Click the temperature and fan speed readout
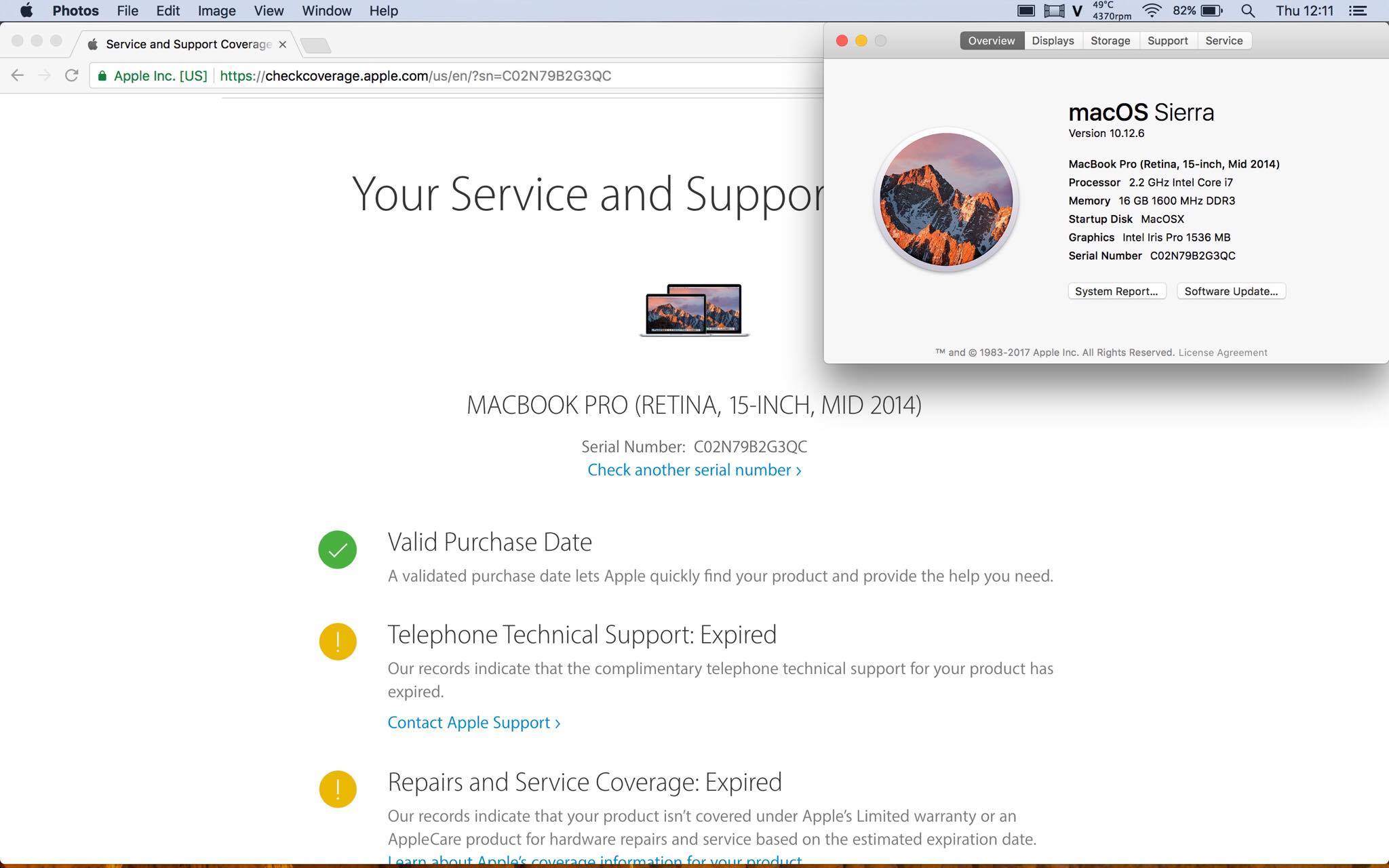The width and height of the screenshot is (1389, 868). 1112,11
